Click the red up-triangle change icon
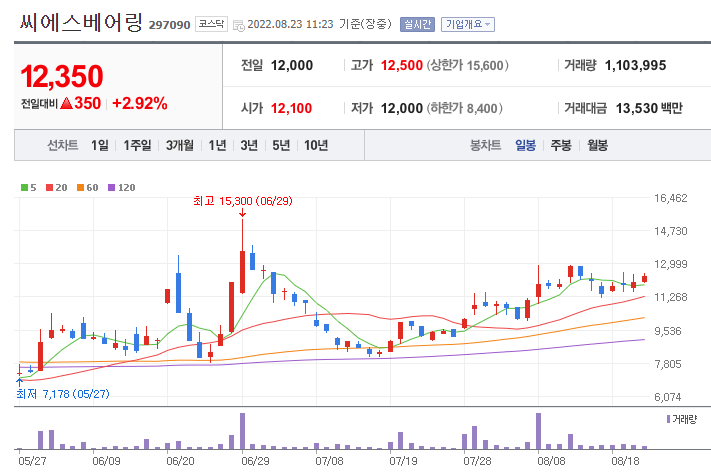The image size is (711, 473). coord(67,103)
